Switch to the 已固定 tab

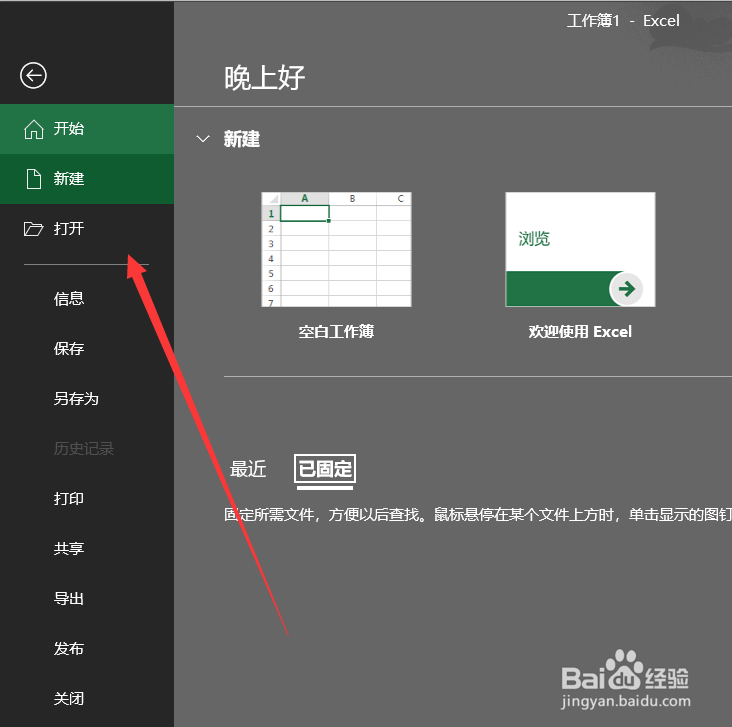(x=325, y=469)
